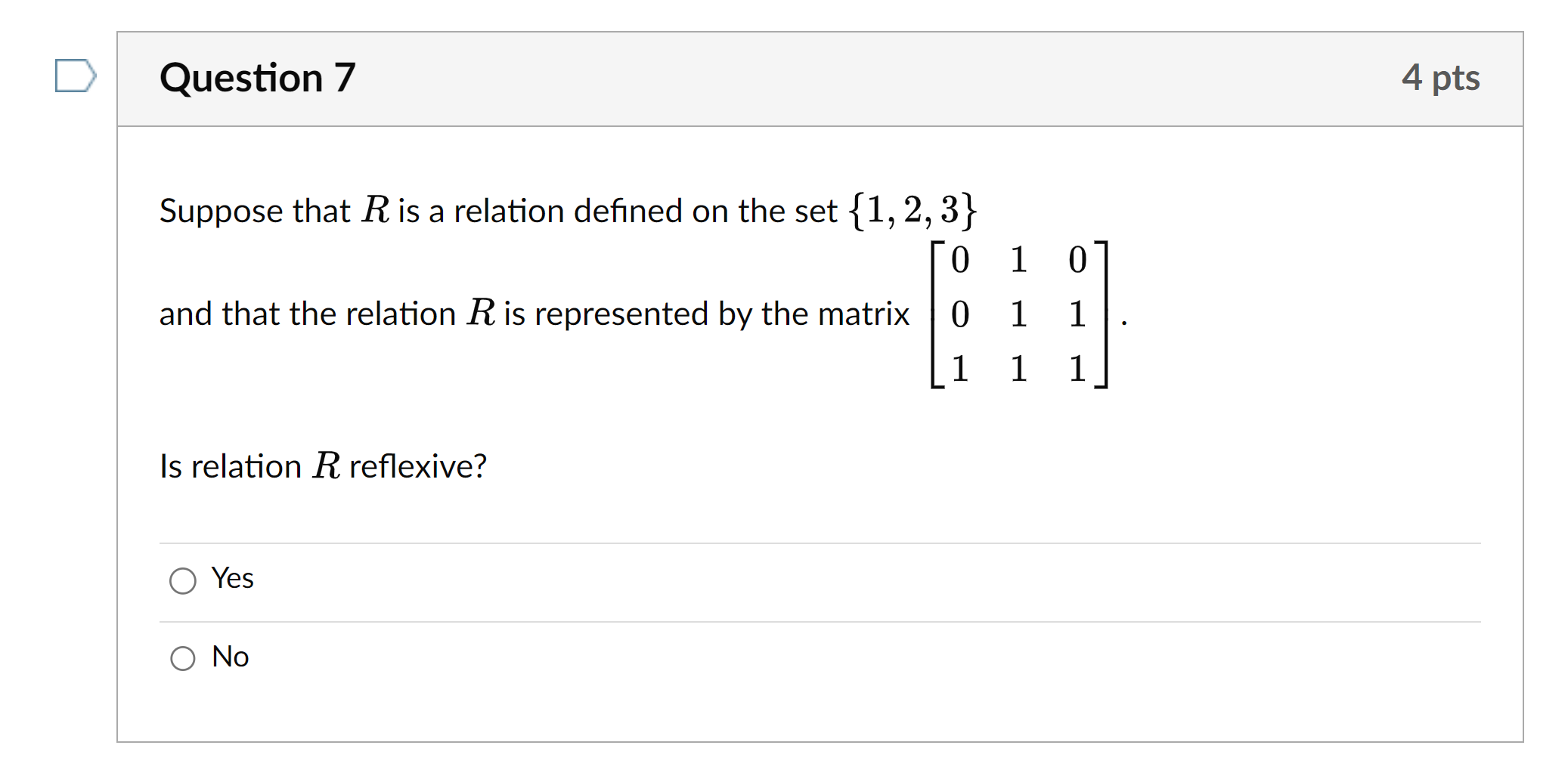Click the bottom-left 1 of the matrix

(x=960, y=369)
